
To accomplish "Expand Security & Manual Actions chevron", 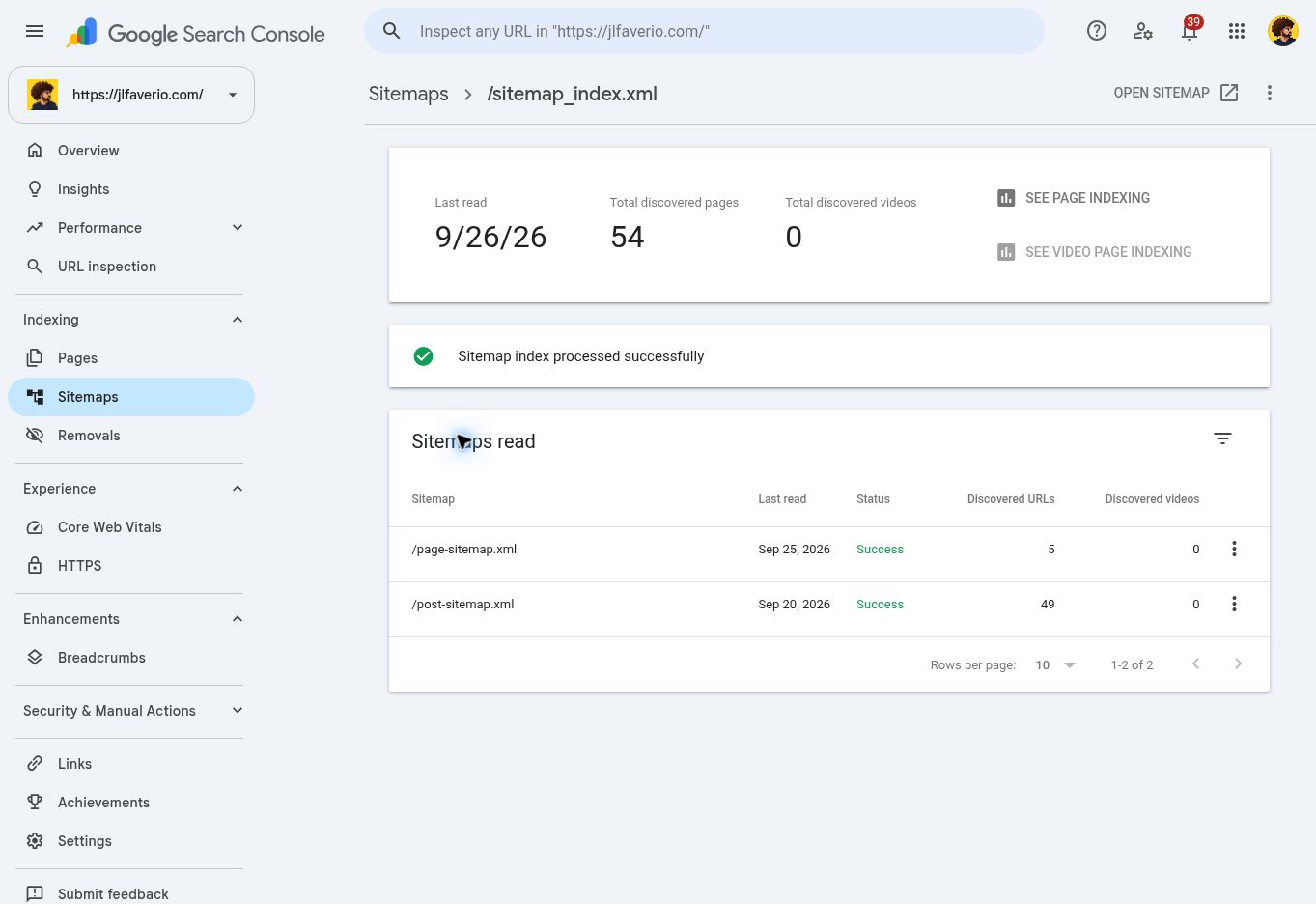I will pyautogui.click(x=238, y=711).
